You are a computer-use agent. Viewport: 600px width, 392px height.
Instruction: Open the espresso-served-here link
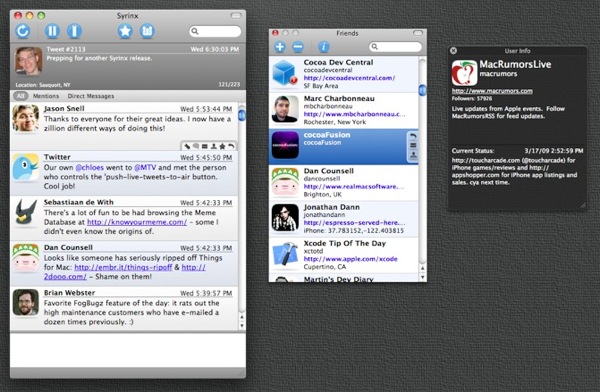point(354,223)
